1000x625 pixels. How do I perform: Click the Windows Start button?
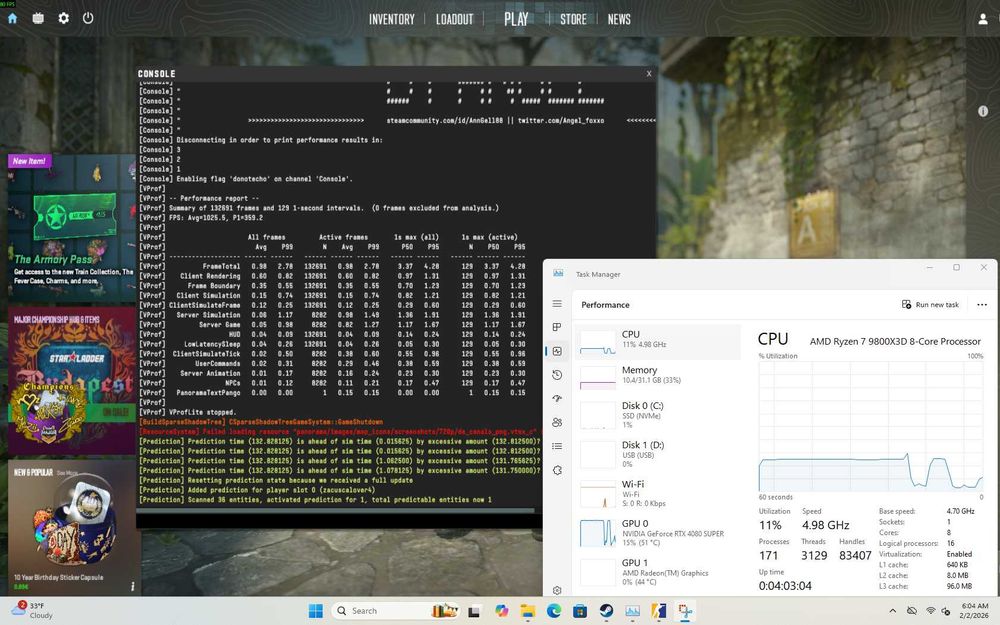(x=315, y=611)
